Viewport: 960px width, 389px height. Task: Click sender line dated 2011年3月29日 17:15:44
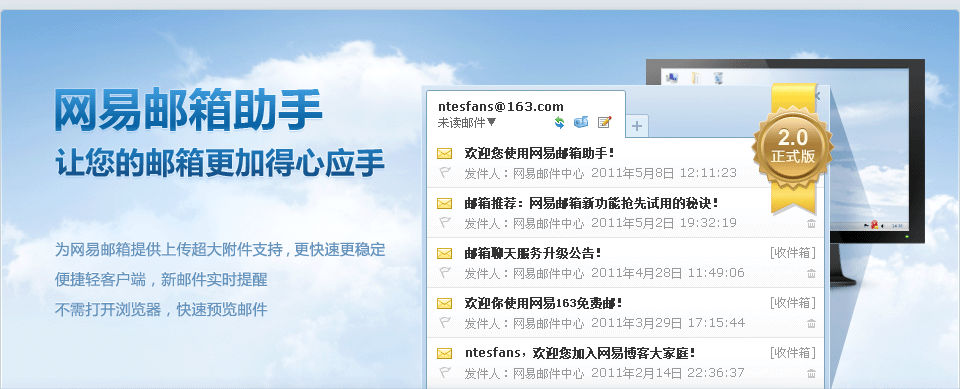[604, 323]
